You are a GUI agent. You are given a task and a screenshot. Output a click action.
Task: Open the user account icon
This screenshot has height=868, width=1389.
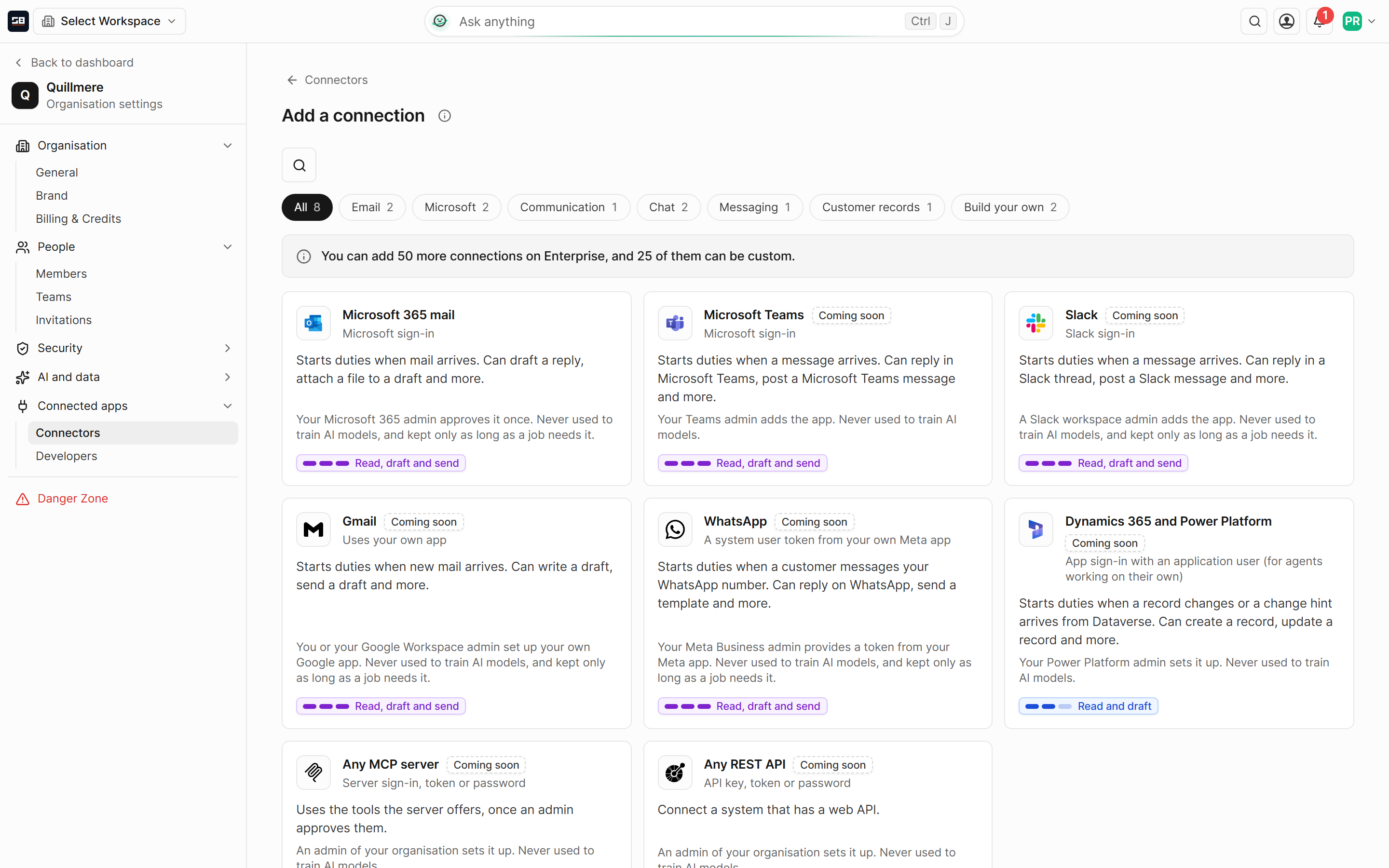[x=1287, y=21]
